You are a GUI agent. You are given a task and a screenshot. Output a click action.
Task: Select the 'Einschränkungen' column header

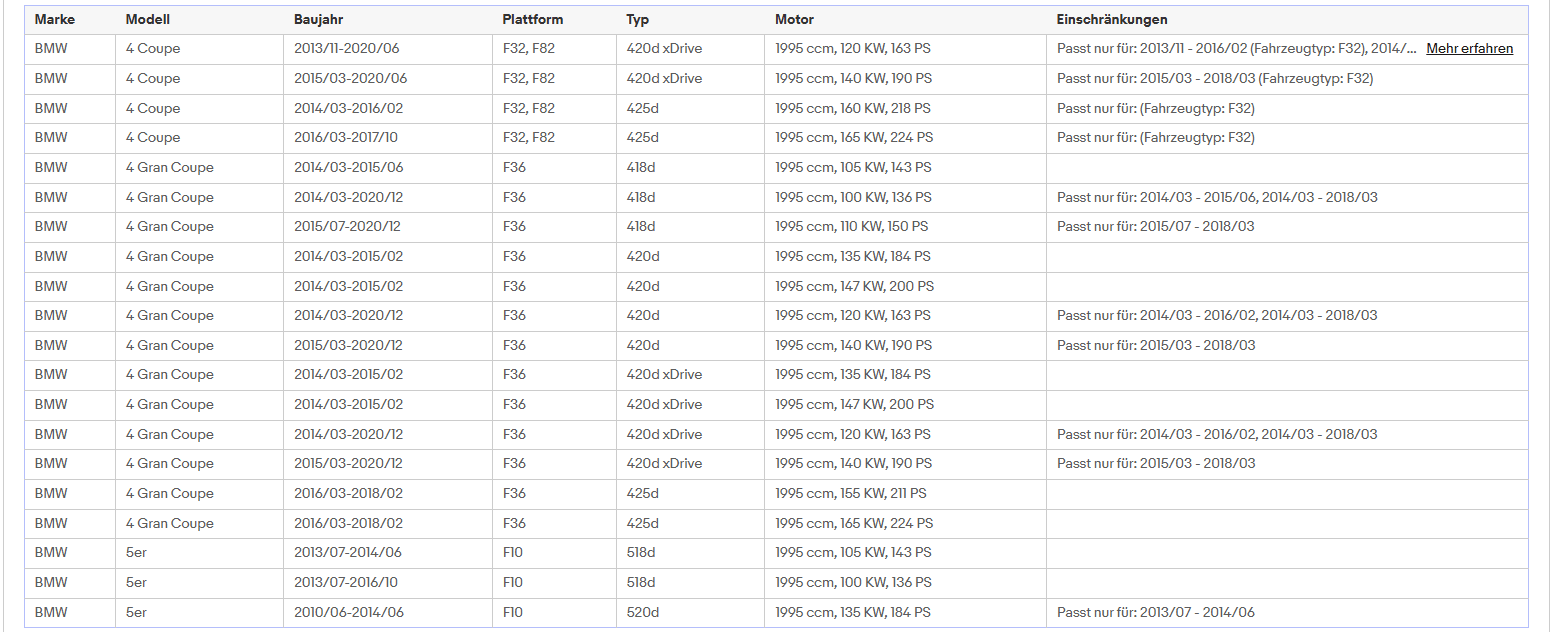click(1112, 19)
